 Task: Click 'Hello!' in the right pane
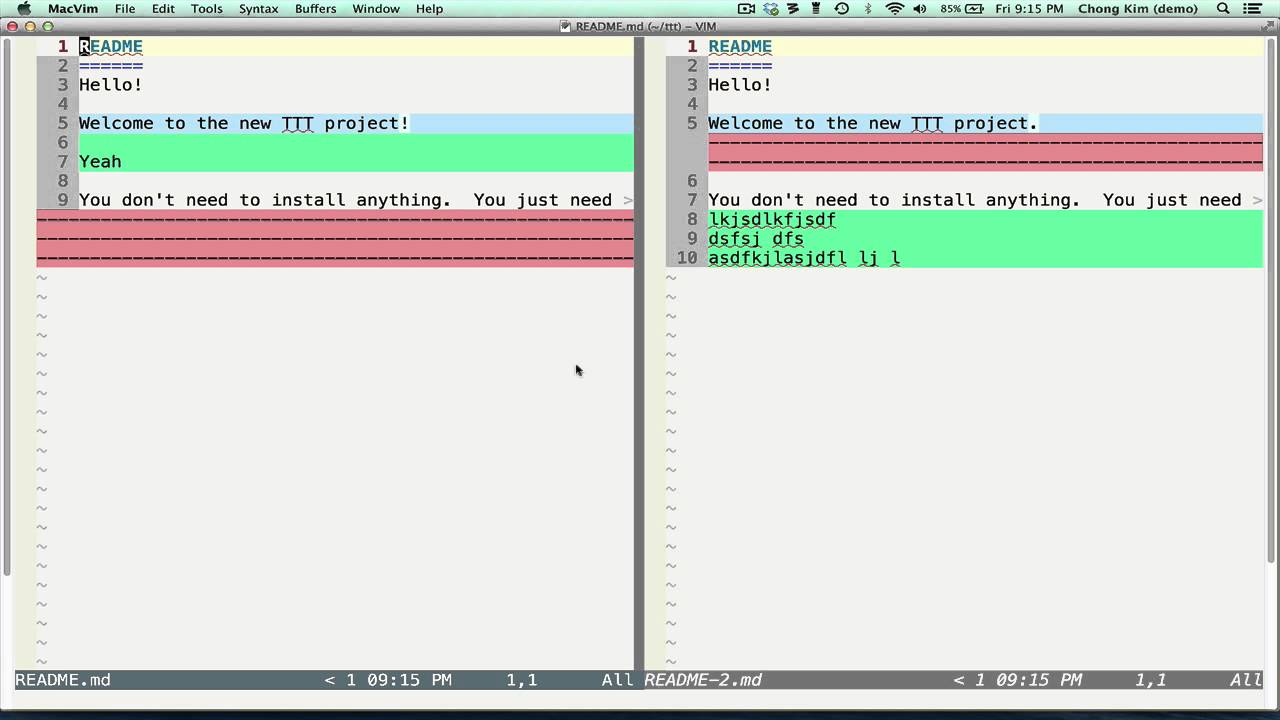[740, 85]
